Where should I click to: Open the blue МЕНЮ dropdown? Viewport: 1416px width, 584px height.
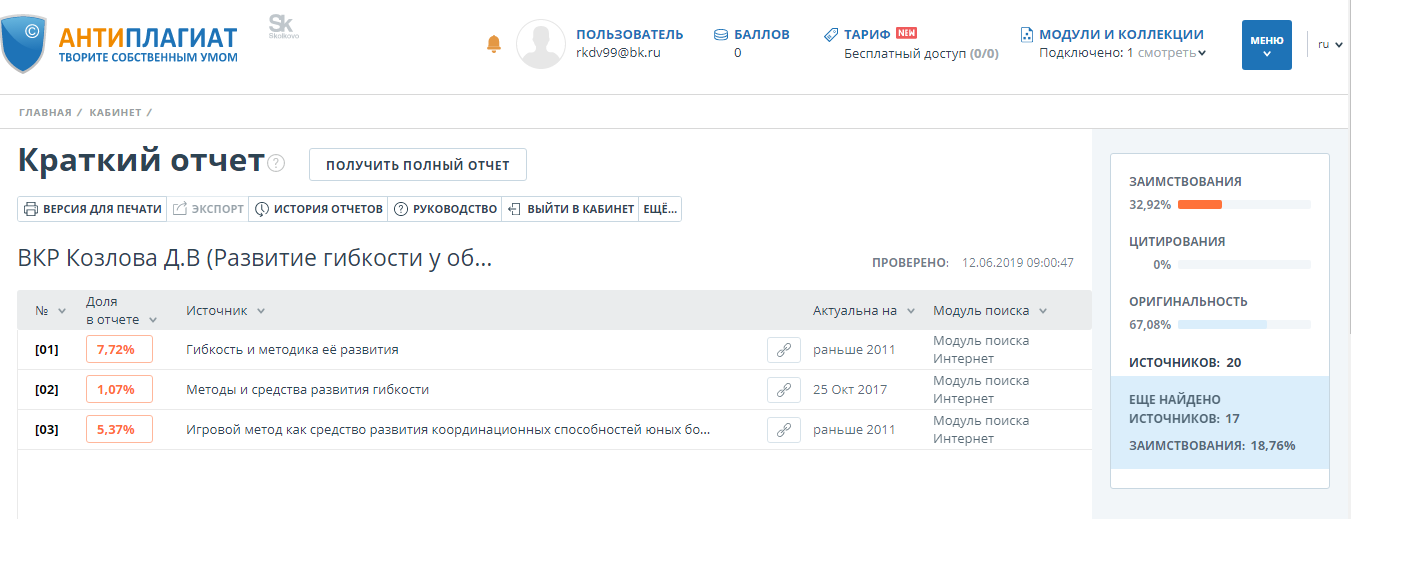1266,45
